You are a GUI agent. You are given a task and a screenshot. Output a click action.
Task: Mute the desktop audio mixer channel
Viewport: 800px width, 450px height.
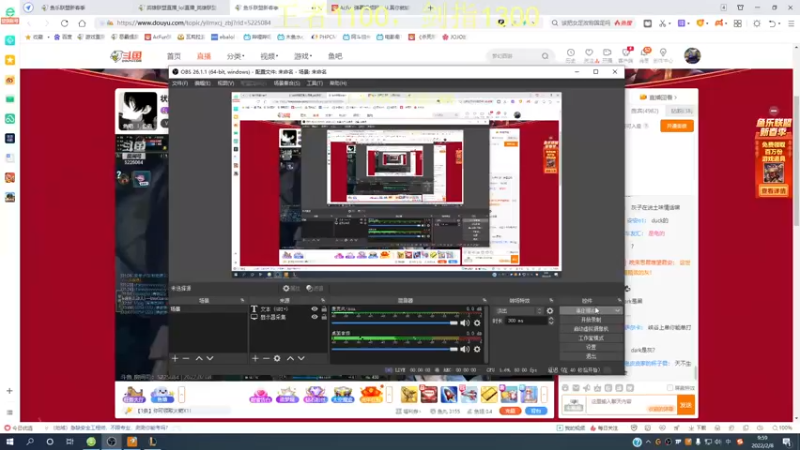click(x=465, y=349)
